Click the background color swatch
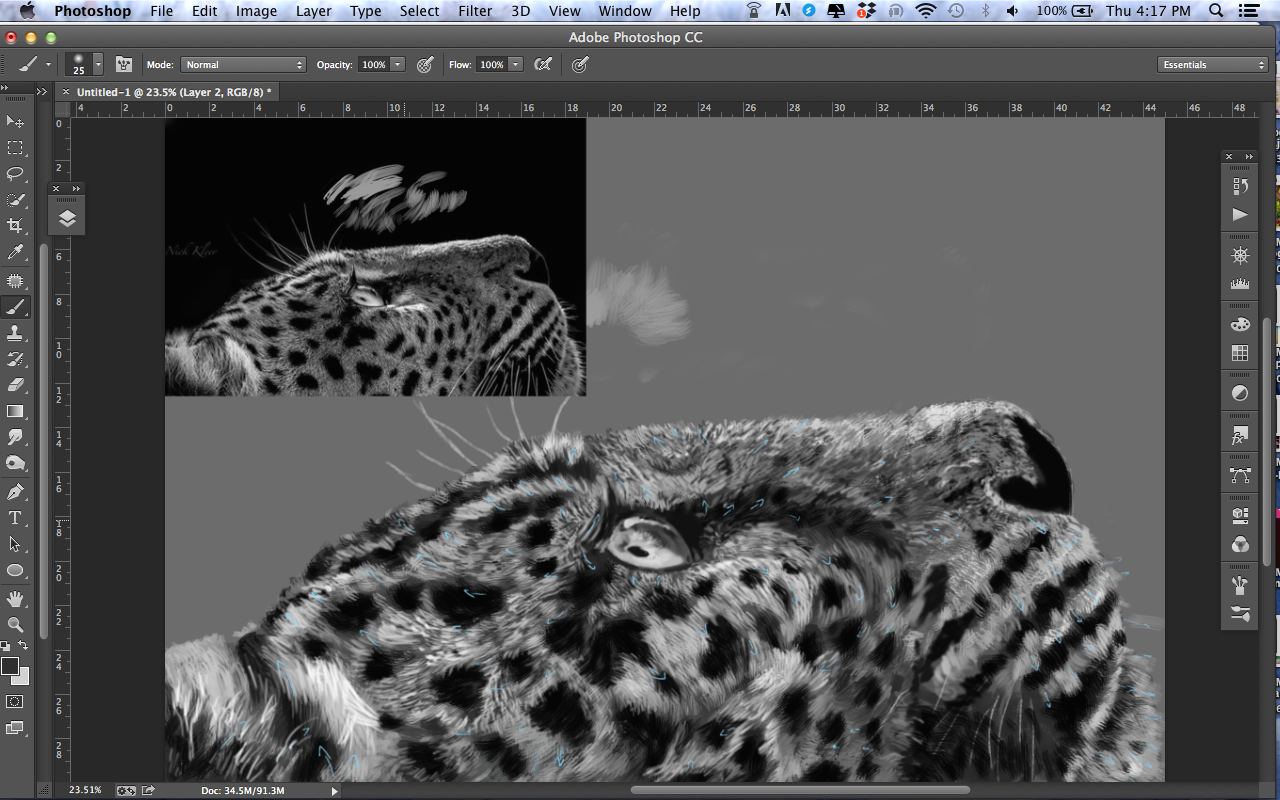The image size is (1280, 800). [23, 679]
